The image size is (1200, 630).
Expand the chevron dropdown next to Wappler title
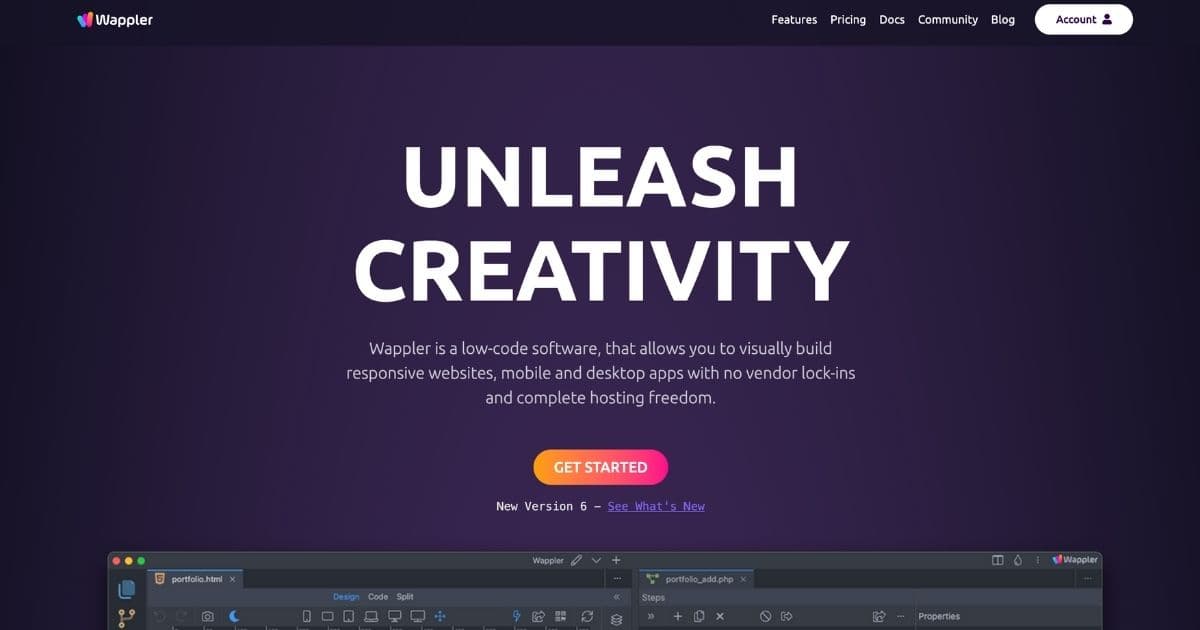pos(596,561)
